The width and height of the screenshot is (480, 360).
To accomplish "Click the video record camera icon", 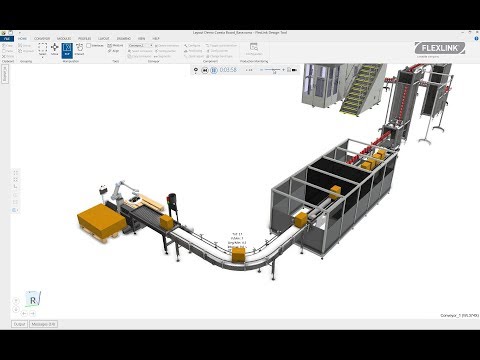I will point(295,70).
